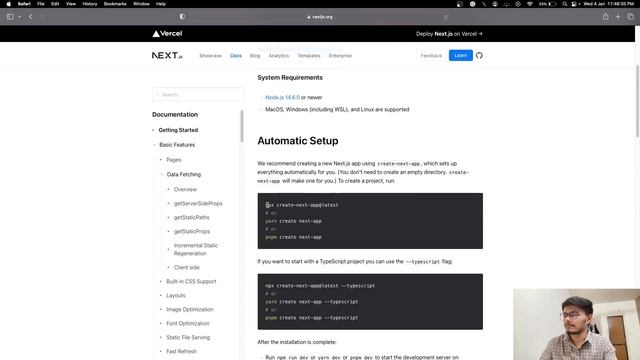Toggle the Safari sidebar
The height and width of the screenshot is (360, 640).
coord(10,17)
